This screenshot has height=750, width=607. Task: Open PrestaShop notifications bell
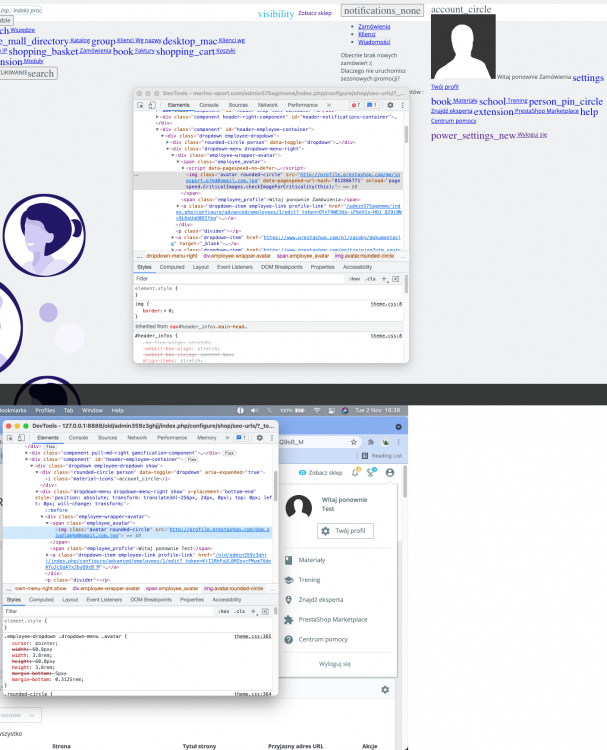(355, 472)
